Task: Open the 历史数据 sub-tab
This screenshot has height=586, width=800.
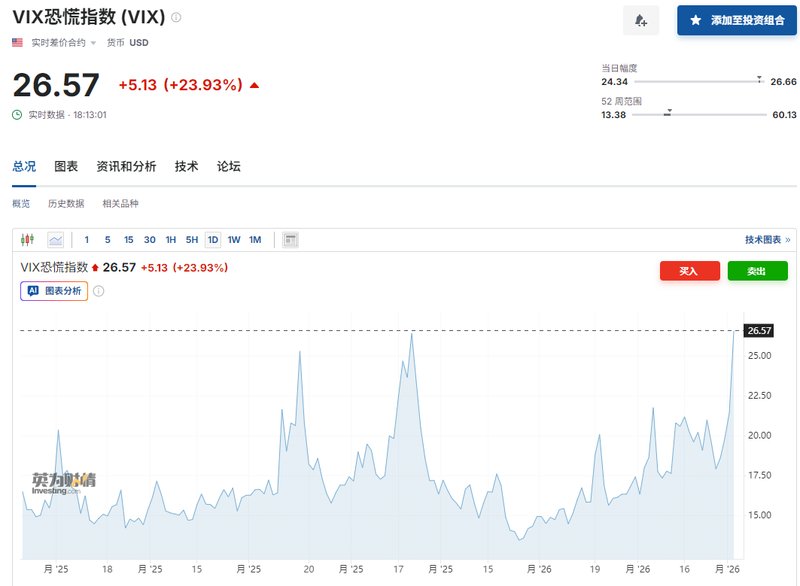Action: 66,204
